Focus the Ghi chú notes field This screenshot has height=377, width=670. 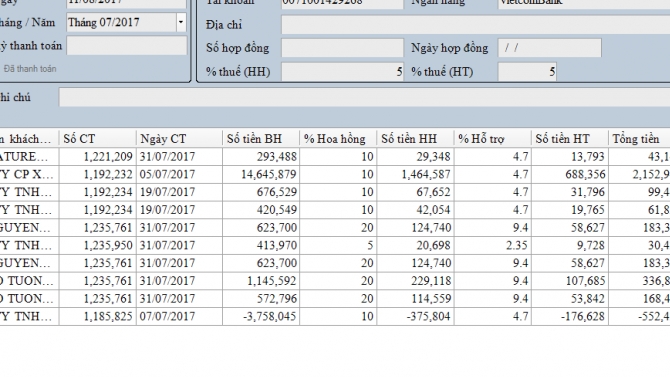point(364,97)
